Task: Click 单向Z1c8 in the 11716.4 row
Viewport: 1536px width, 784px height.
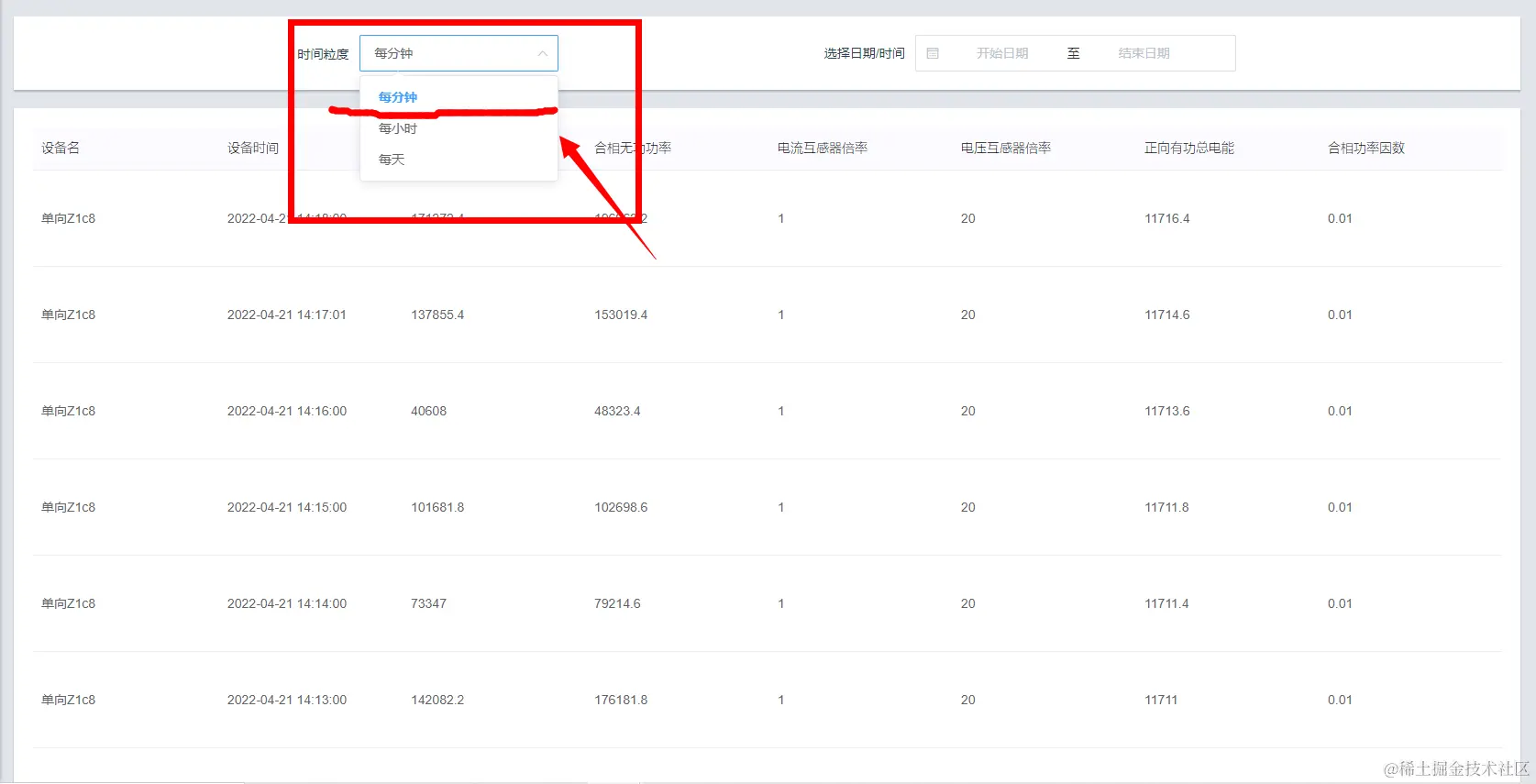Action: (68, 218)
